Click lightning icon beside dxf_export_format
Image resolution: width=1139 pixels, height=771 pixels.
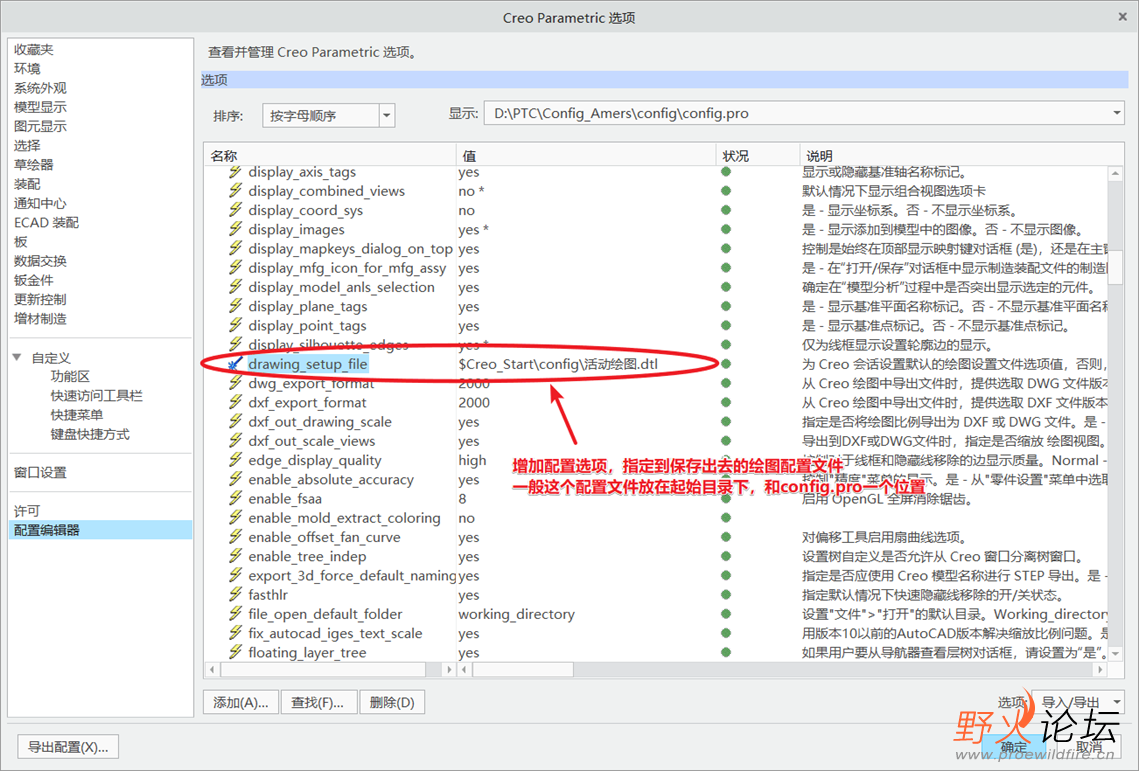[235, 403]
